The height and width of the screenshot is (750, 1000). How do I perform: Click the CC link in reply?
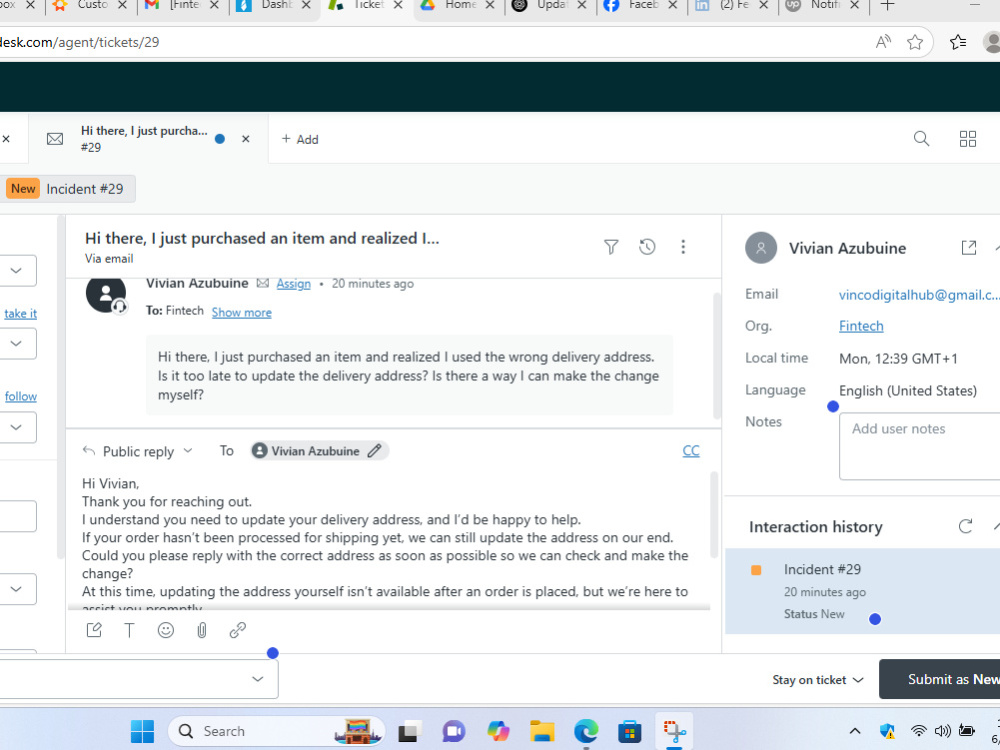click(691, 451)
